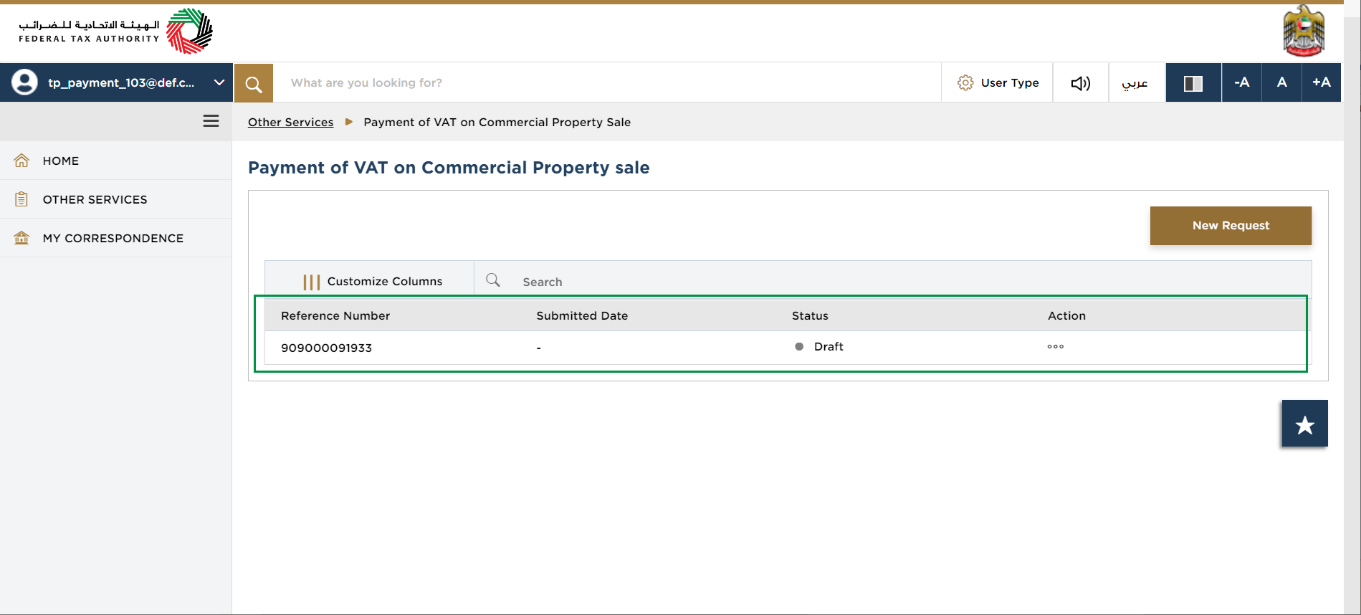
Task: Open the three-dot action menu for 909000091933
Action: pos(1056,347)
